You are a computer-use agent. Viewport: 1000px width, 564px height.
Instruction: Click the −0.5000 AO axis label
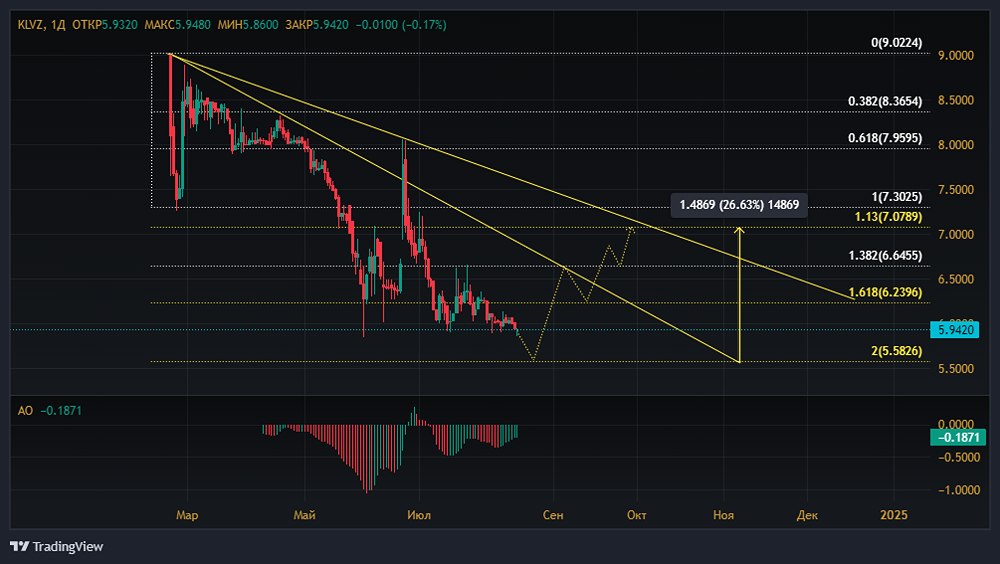tap(959, 457)
